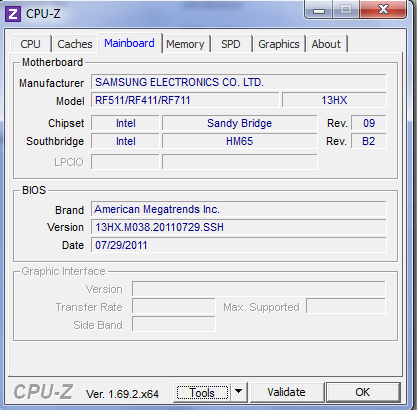
Task: Click the Southbridge vendor Intel field
Action: 125,141
